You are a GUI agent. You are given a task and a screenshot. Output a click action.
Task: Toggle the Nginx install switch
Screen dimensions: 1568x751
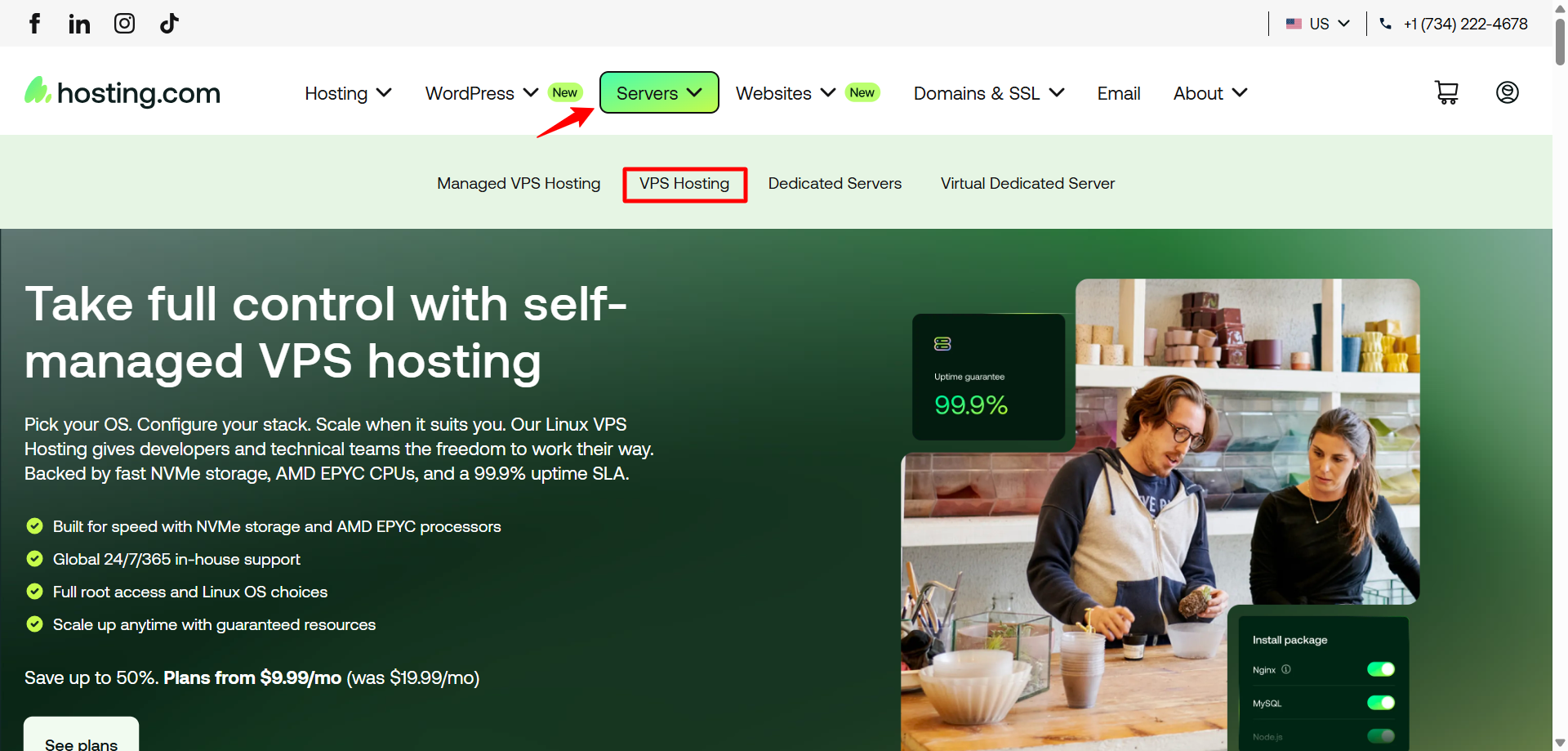pyautogui.click(x=1381, y=669)
